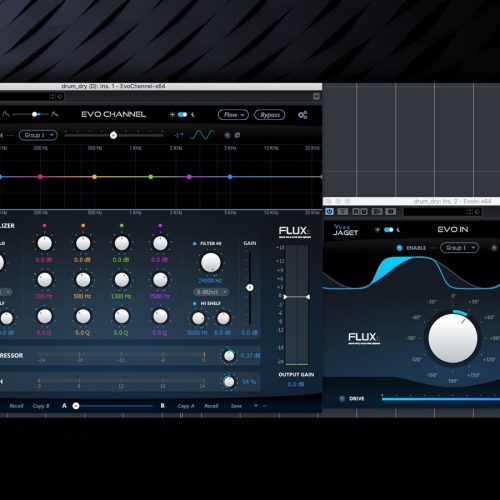The image size is (500, 500).
Task: Click the knob reading 54 %
Action: pyautogui.click(x=229, y=382)
